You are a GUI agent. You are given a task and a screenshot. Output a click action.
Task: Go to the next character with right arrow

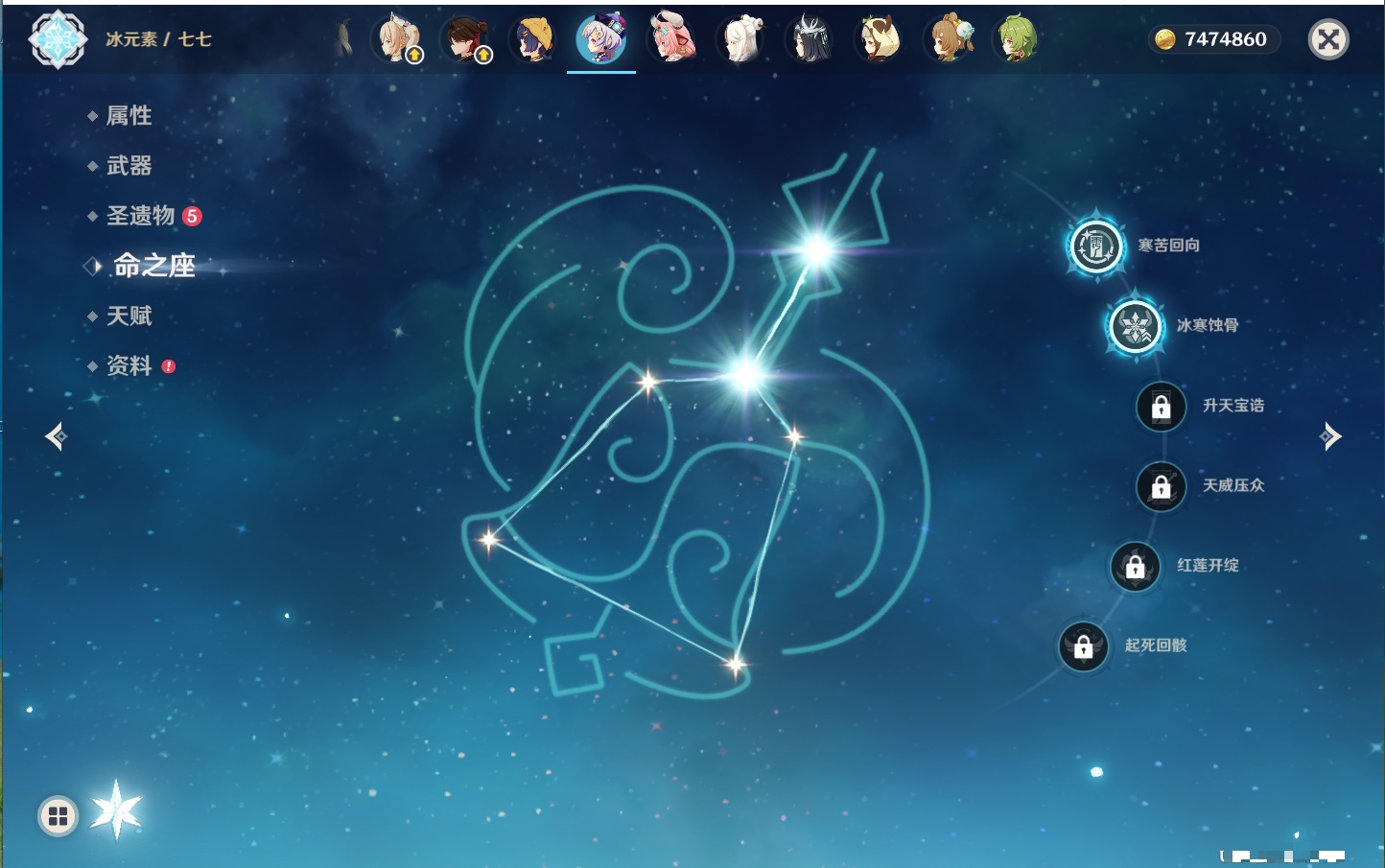click(1330, 436)
